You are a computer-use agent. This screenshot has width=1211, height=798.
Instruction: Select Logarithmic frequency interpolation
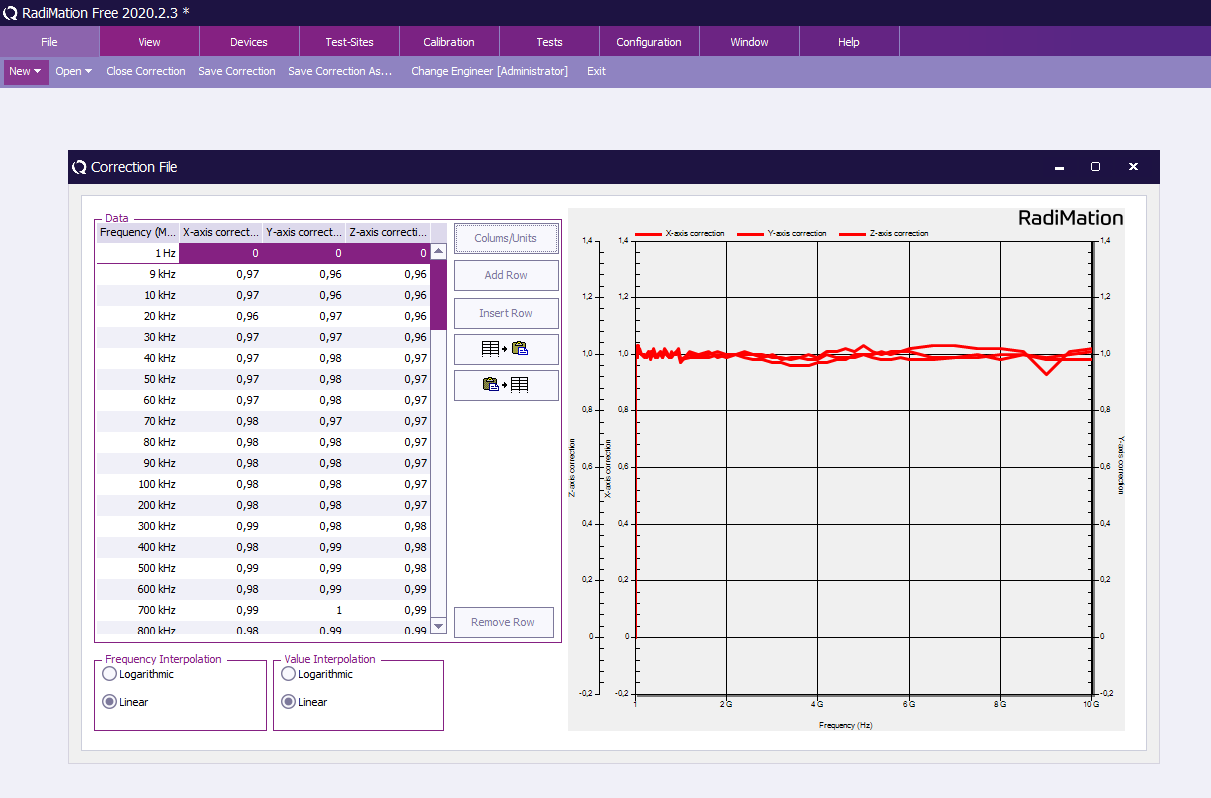click(x=110, y=674)
